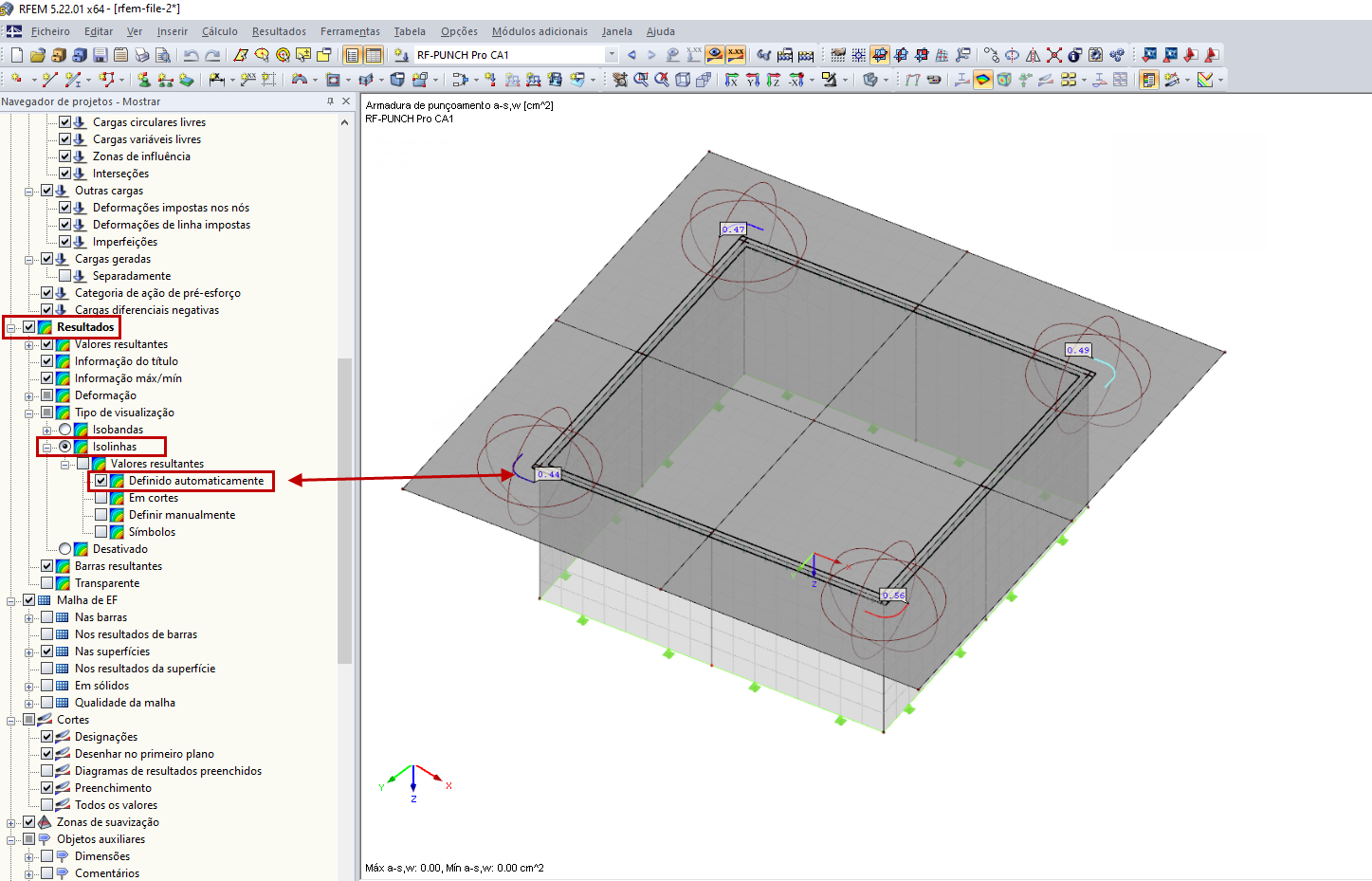Image resolution: width=1372 pixels, height=881 pixels.
Task: Expand the Zonas de suavização node
Action: (x=11, y=822)
